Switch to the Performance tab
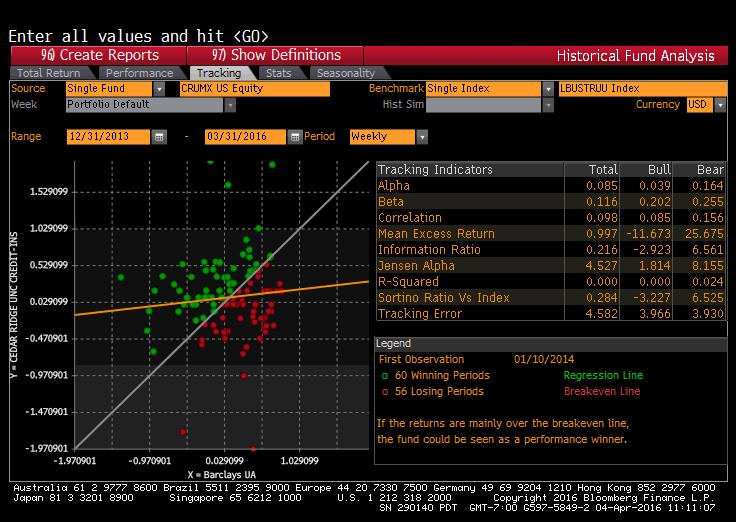 139,73
